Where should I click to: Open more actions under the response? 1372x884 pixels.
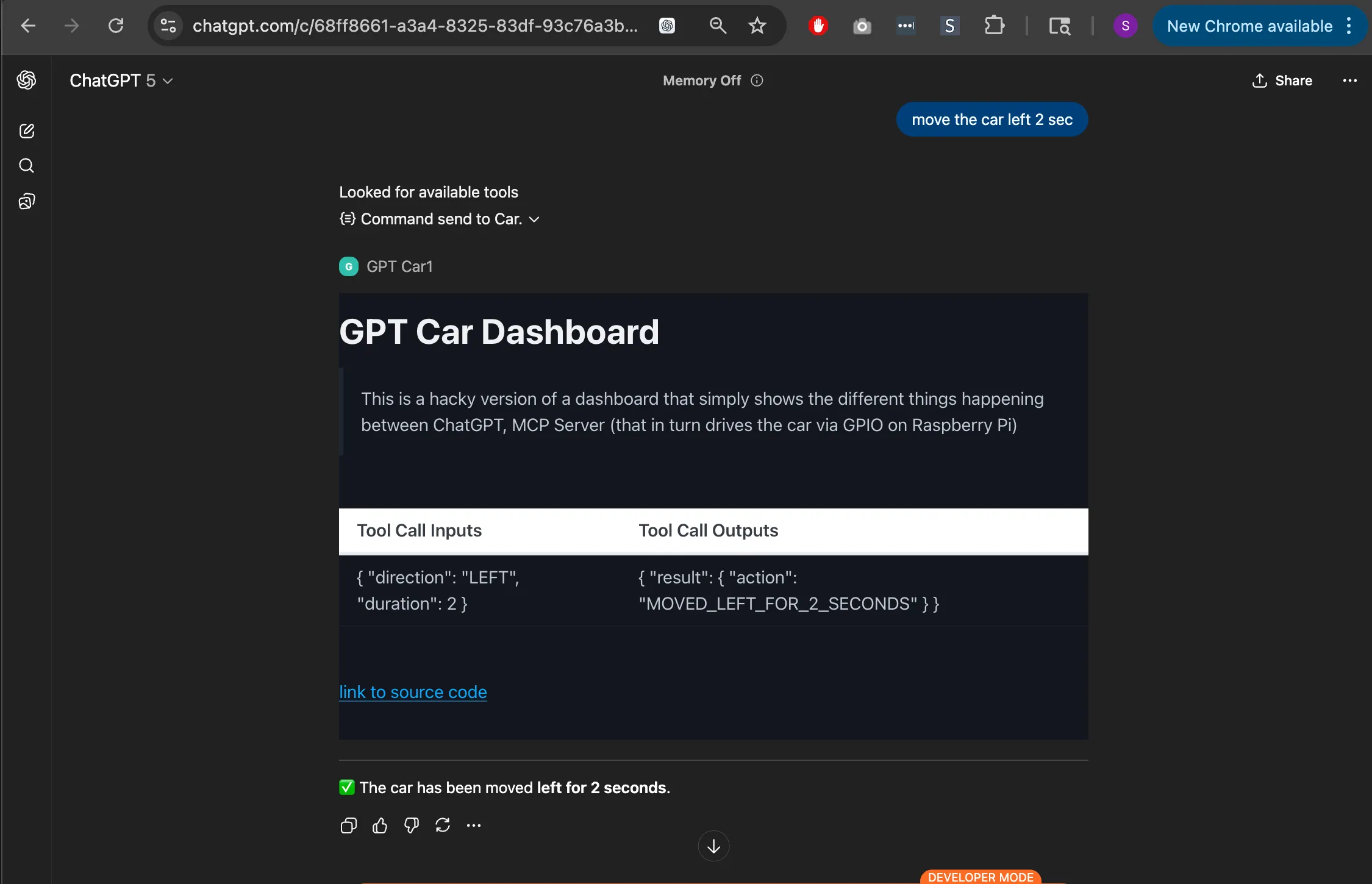coord(474,825)
